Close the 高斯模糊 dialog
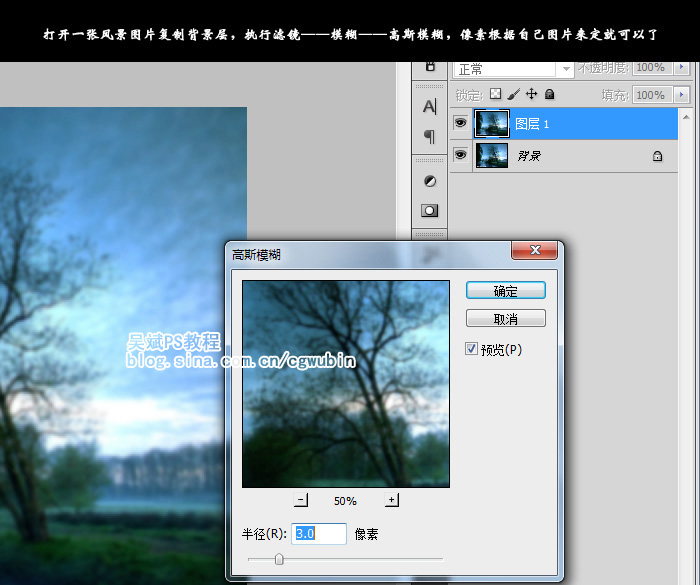This screenshot has height=585, width=700. click(534, 250)
